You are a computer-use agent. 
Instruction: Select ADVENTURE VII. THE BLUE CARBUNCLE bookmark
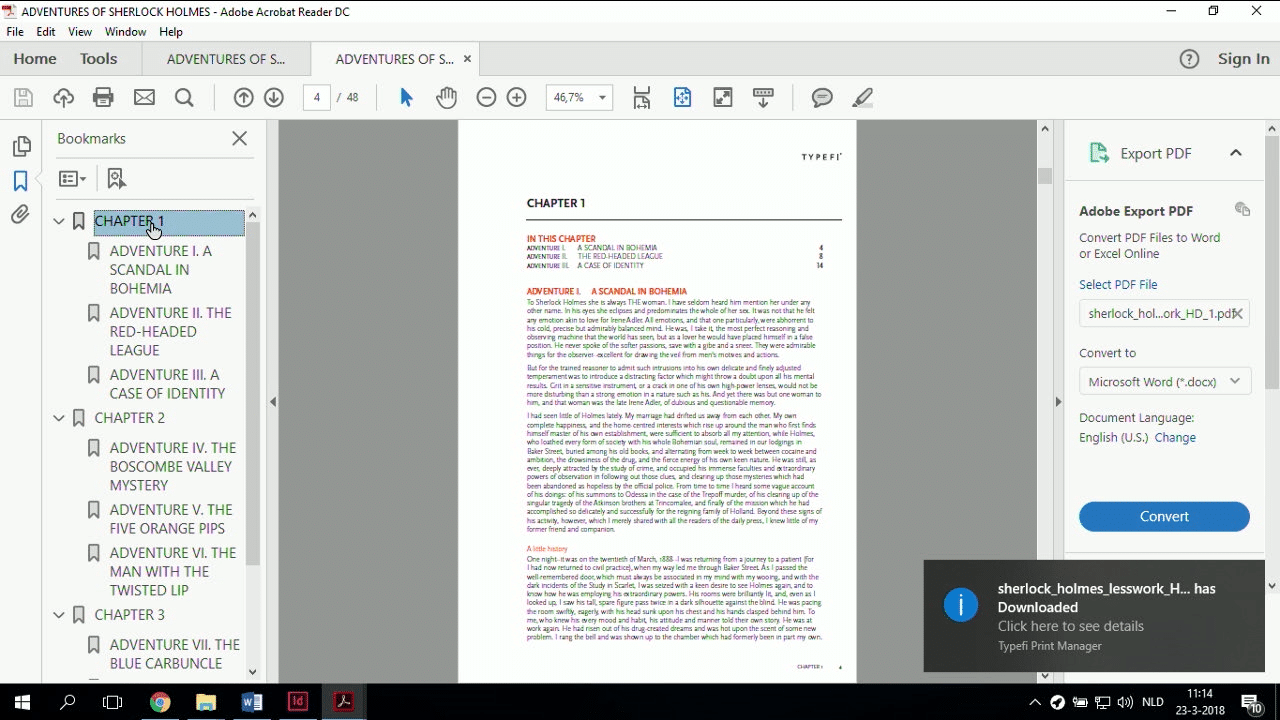tap(175, 654)
